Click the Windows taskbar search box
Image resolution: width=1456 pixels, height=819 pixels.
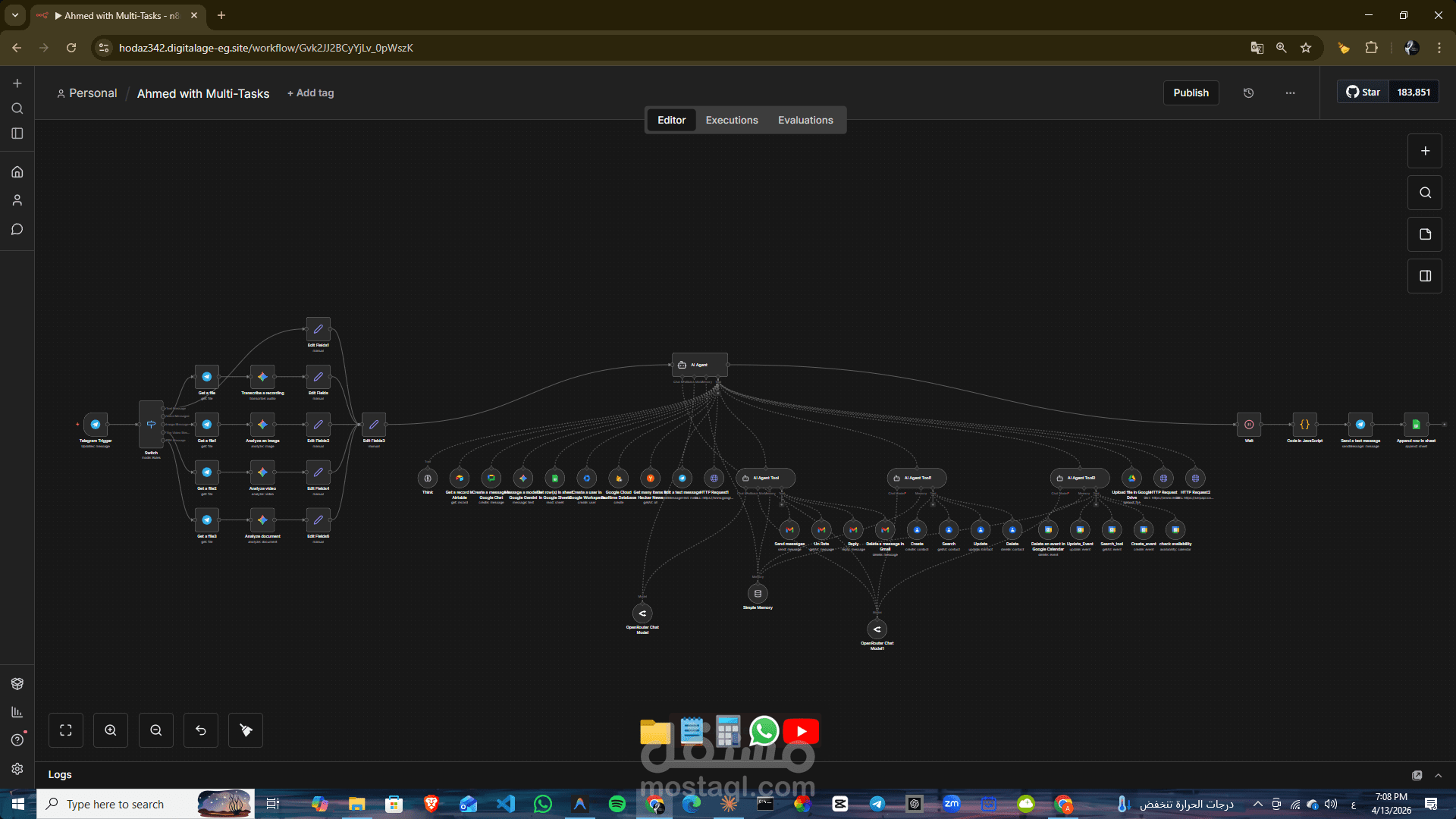pyautogui.click(x=115, y=804)
